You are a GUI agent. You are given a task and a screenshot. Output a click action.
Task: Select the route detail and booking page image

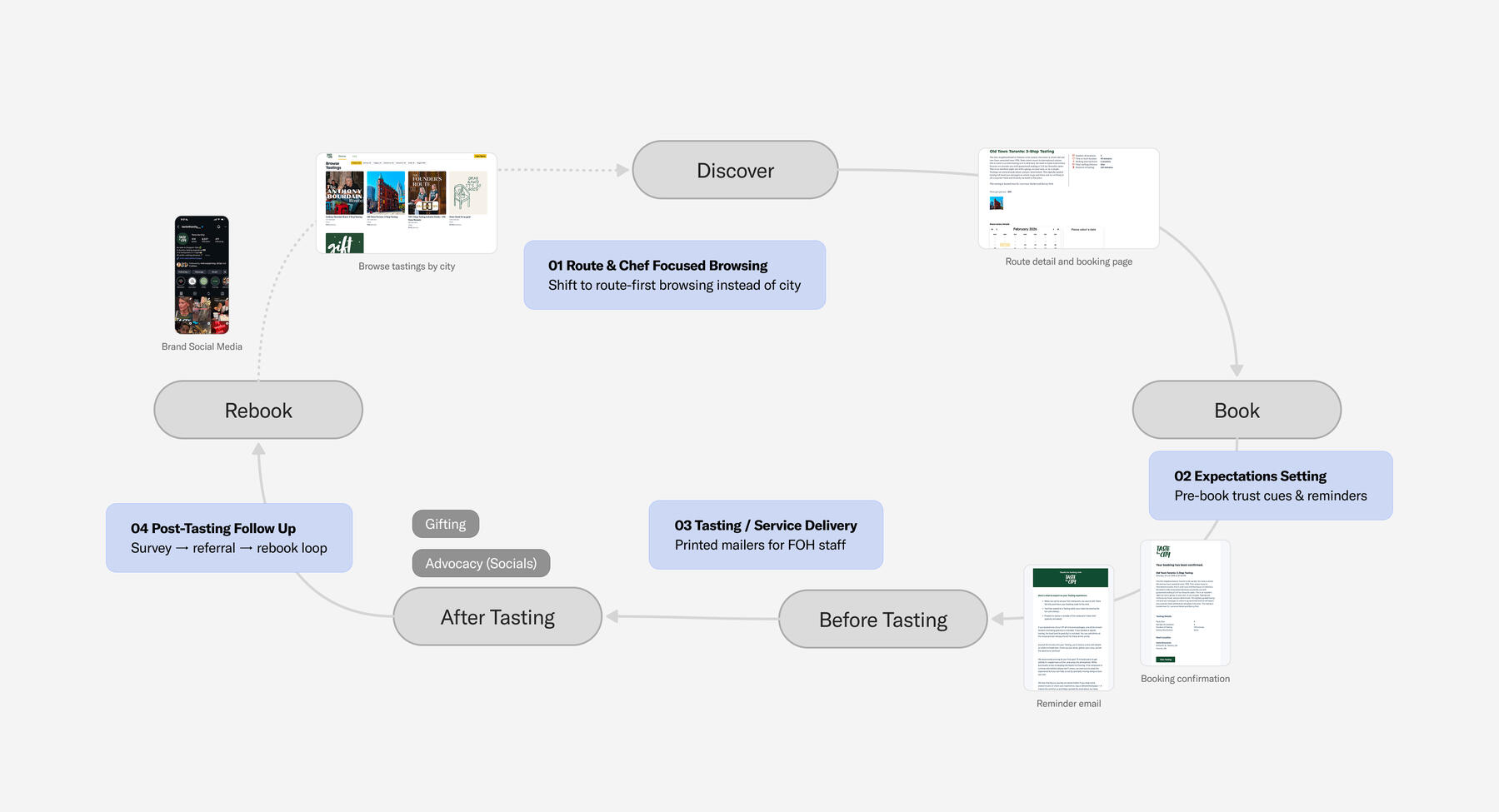[1068, 198]
